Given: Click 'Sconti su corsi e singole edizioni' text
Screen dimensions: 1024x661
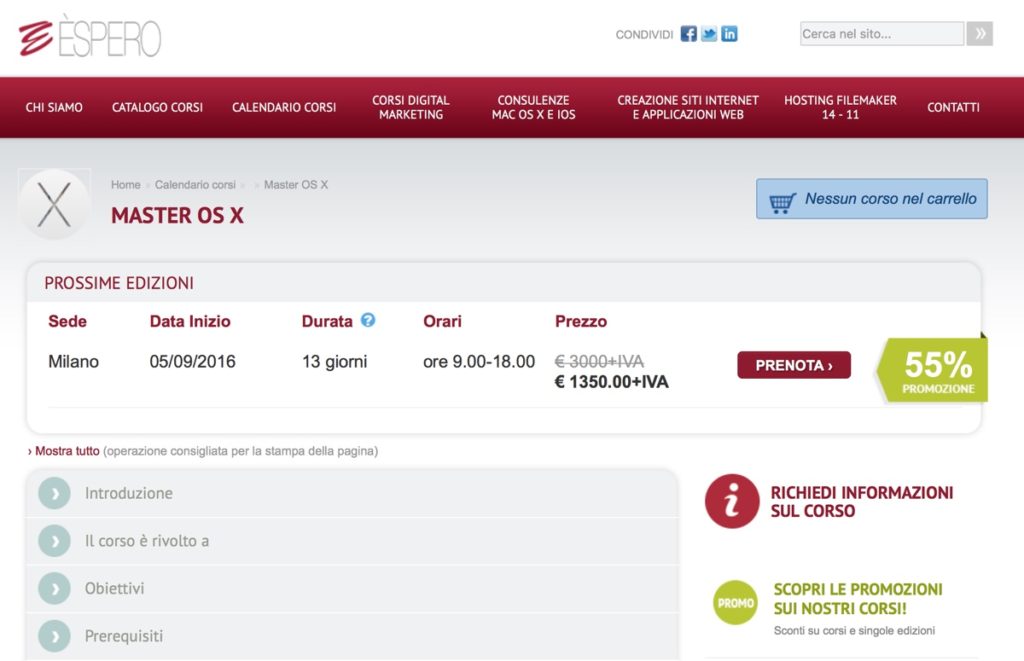Looking at the screenshot, I should coord(854,630).
